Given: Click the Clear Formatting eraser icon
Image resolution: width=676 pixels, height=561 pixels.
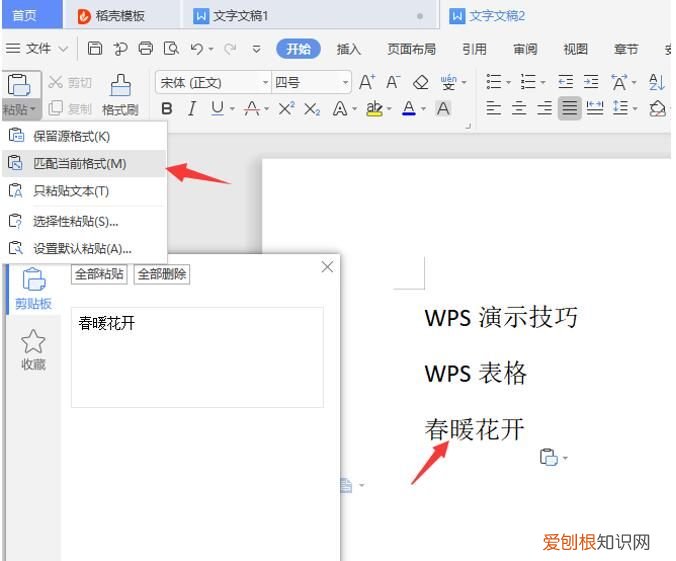Looking at the screenshot, I should pyautogui.click(x=421, y=82).
